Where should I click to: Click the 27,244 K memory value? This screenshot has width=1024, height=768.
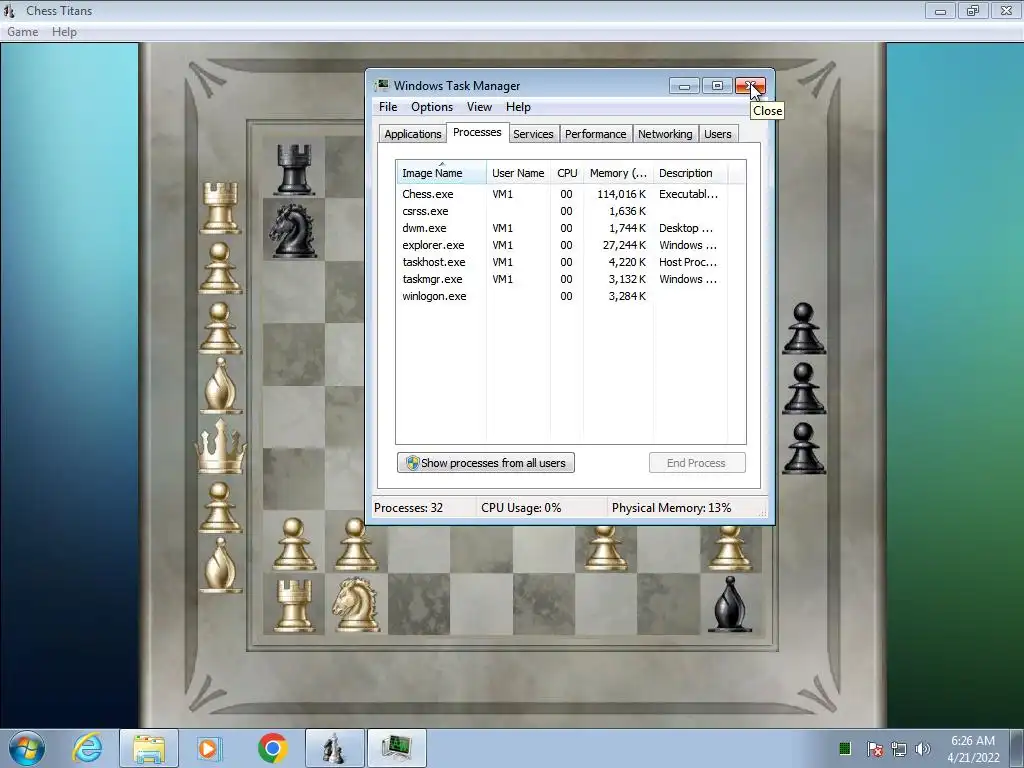pyautogui.click(x=624, y=245)
